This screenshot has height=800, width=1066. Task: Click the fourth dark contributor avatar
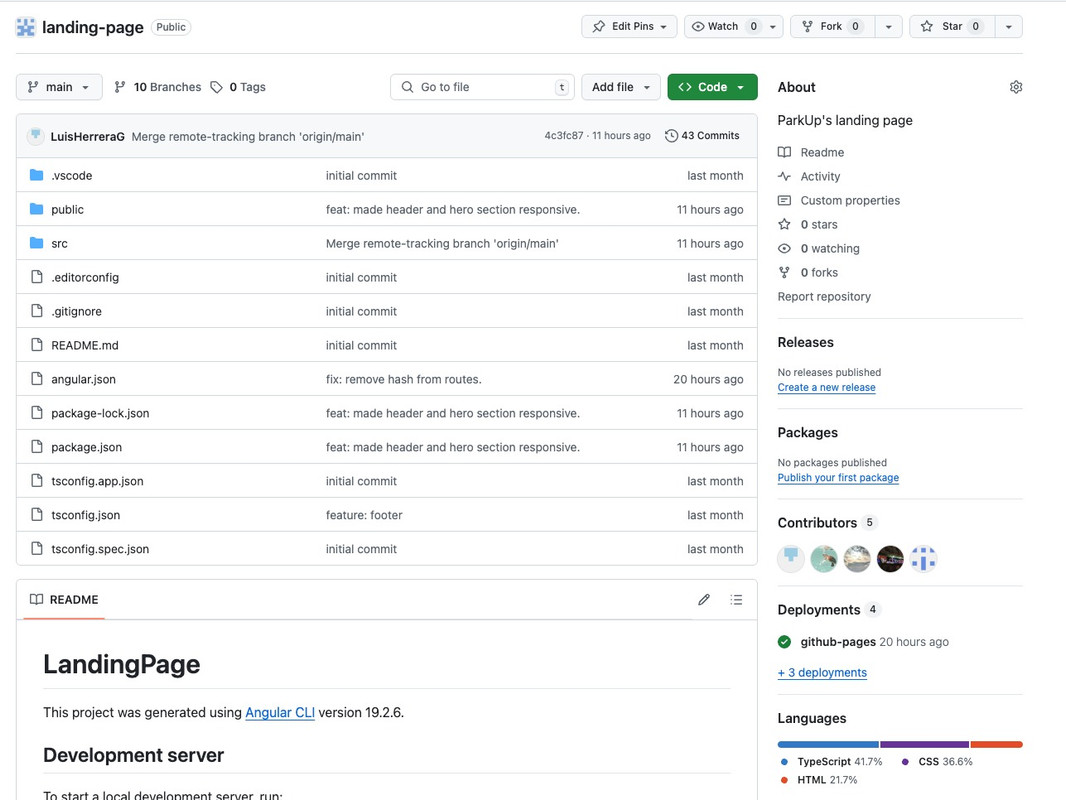(890, 559)
